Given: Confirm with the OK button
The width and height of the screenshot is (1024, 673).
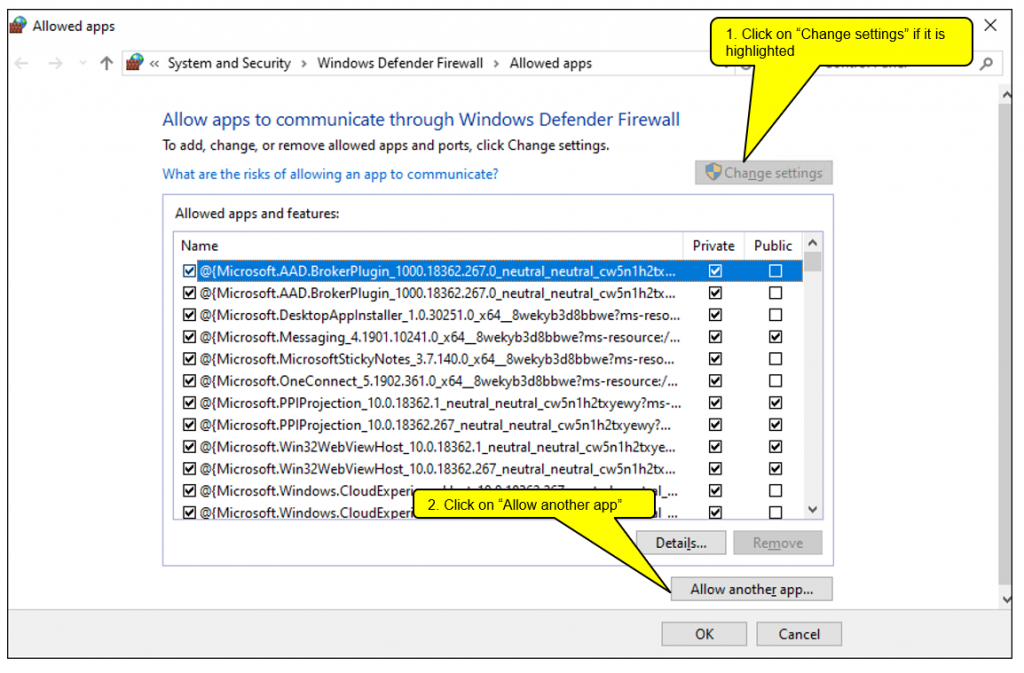Looking at the screenshot, I should point(704,634).
